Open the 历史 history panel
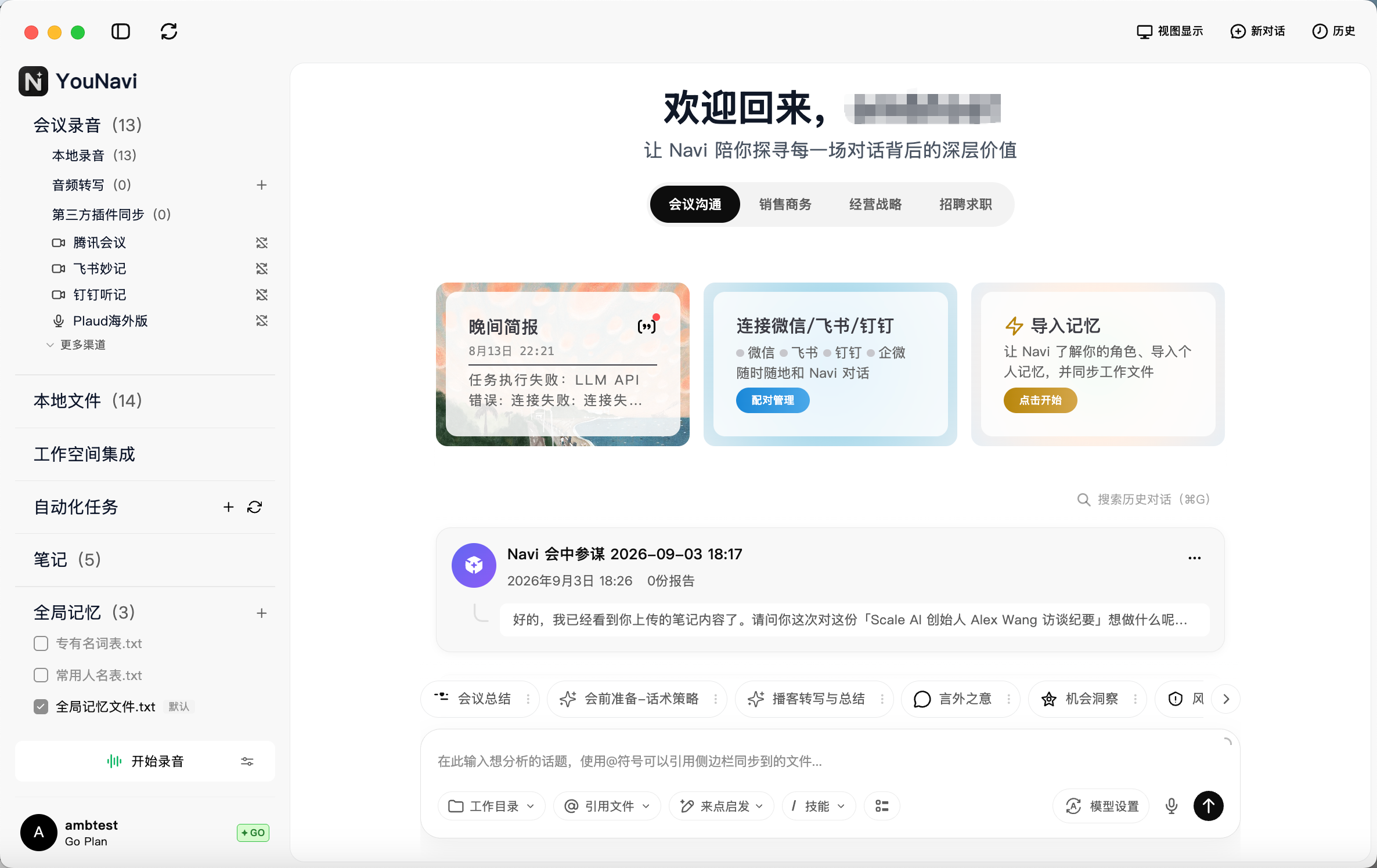 tap(1333, 31)
